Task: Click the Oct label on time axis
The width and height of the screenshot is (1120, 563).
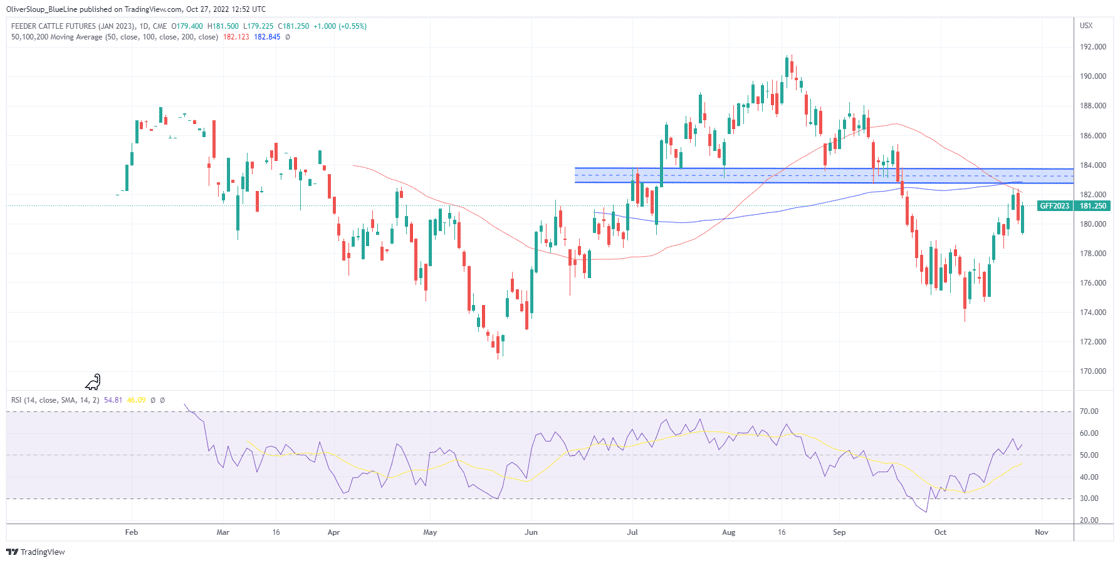Action: 940,533
